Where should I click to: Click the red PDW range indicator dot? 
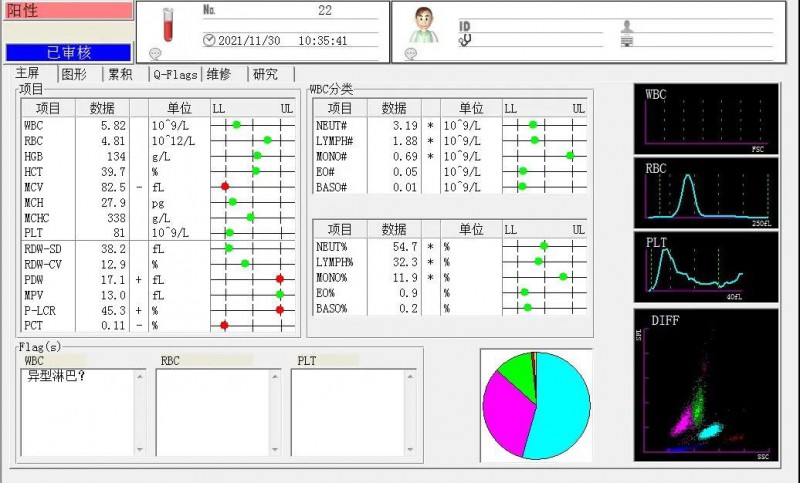[280, 279]
